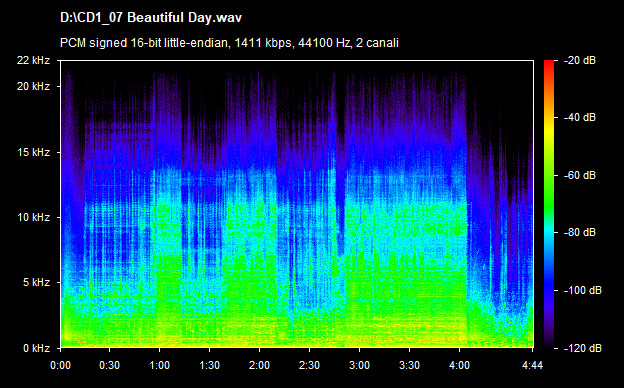Click inside the spectrogram plot area
This screenshot has width=624, height=388.
tap(297, 204)
